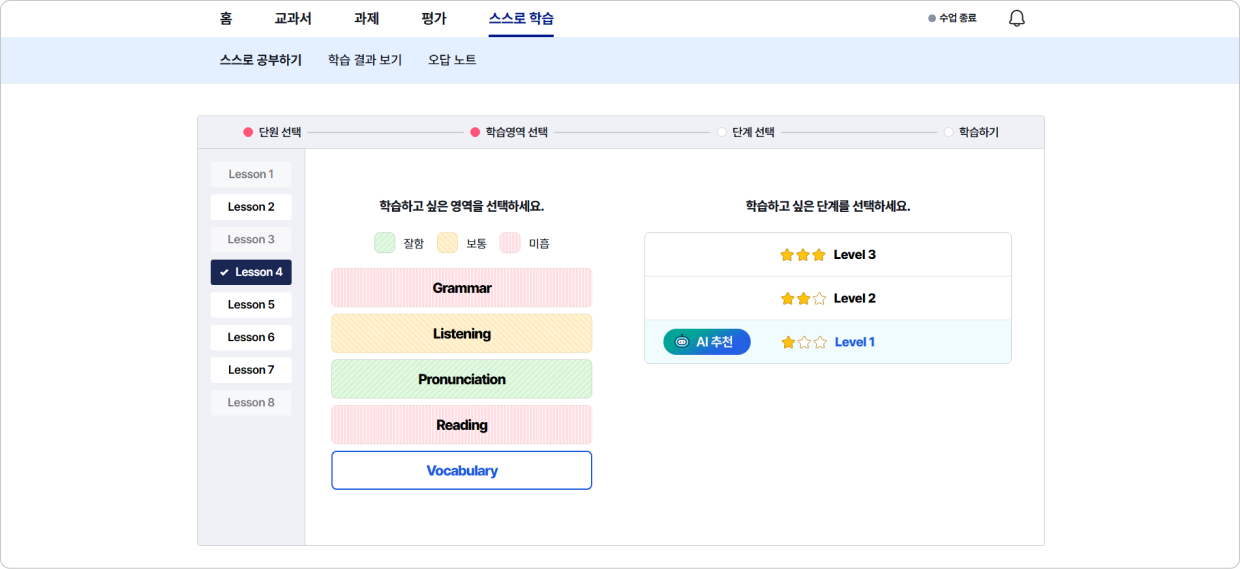Select the 학습하기 step circle
This screenshot has width=1240, height=569.
(x=949, y=132)
